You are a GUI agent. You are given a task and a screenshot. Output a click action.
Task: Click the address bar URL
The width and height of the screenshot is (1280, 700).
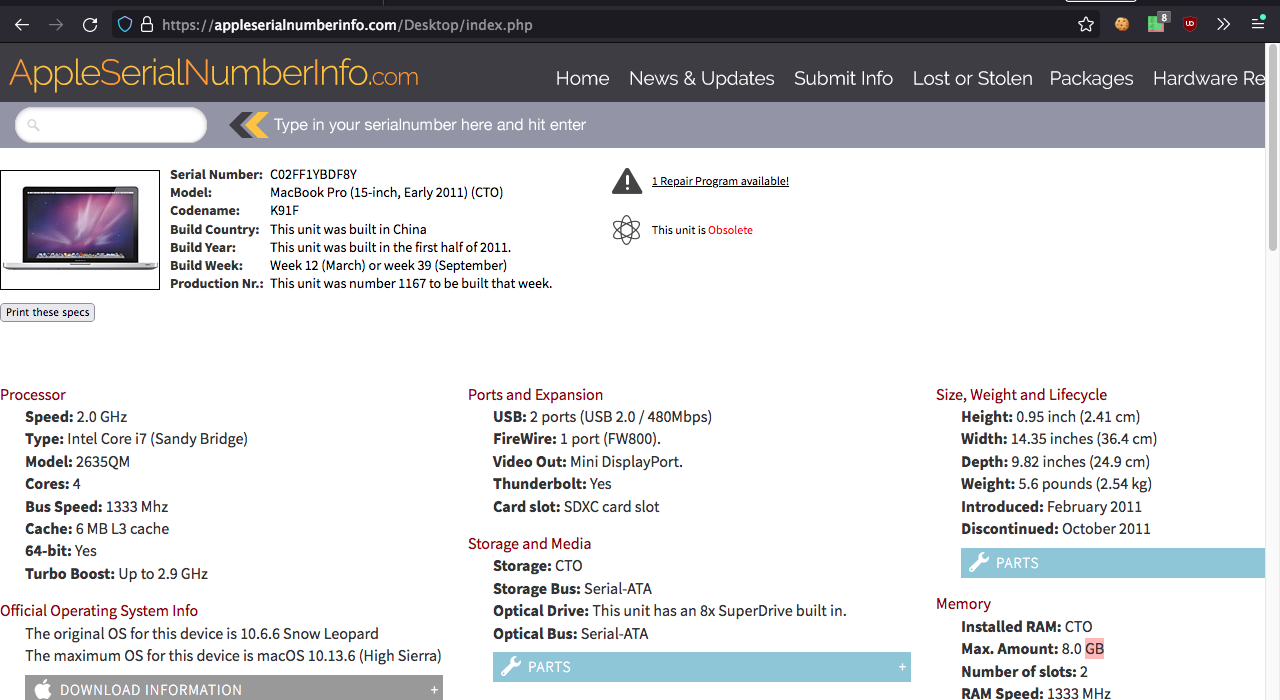347,24
